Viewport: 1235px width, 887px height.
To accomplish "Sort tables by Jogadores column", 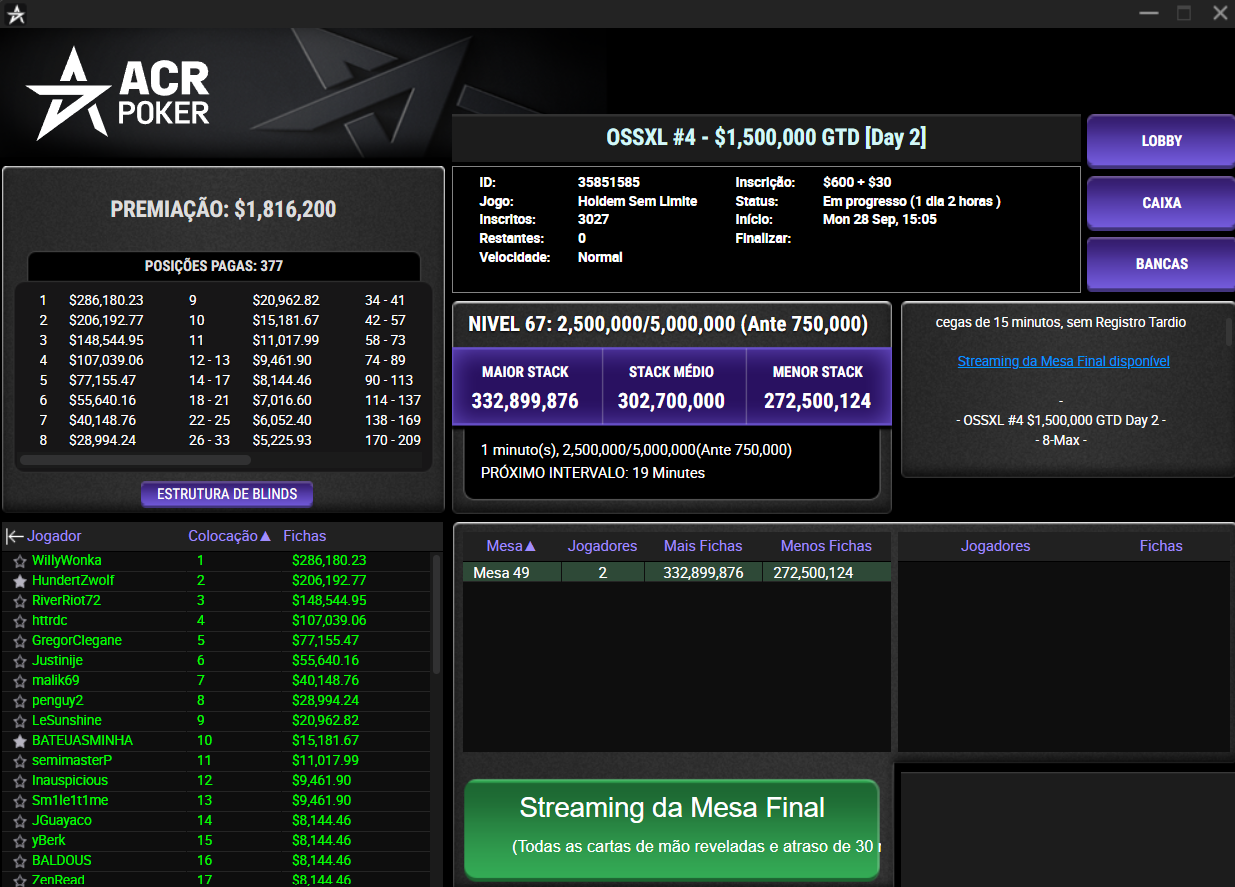I will [602, 546].
